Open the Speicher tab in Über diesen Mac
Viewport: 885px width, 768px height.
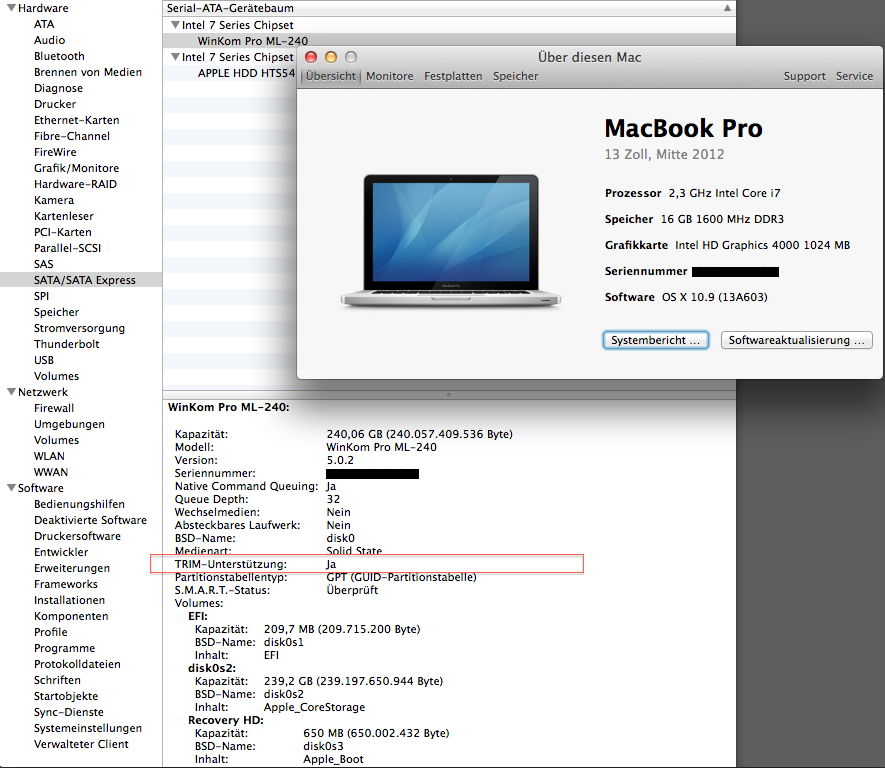[515, 76]
